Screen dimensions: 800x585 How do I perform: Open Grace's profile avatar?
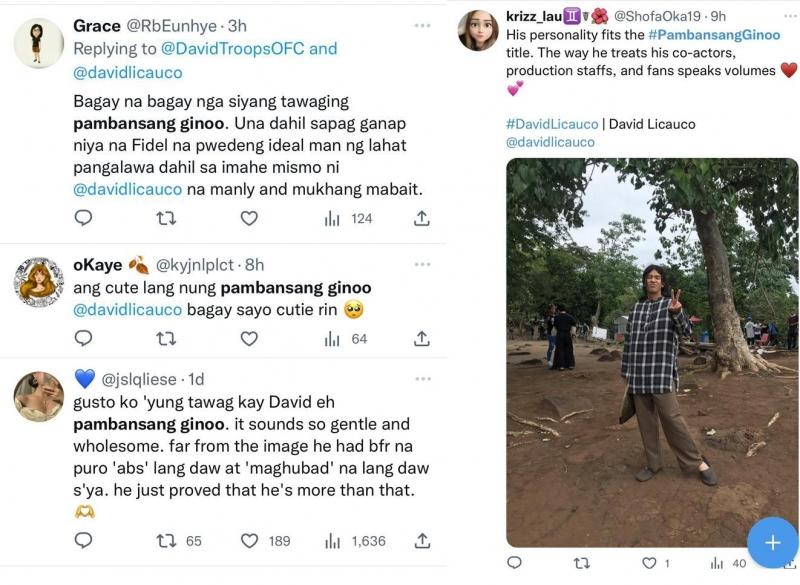38,43
